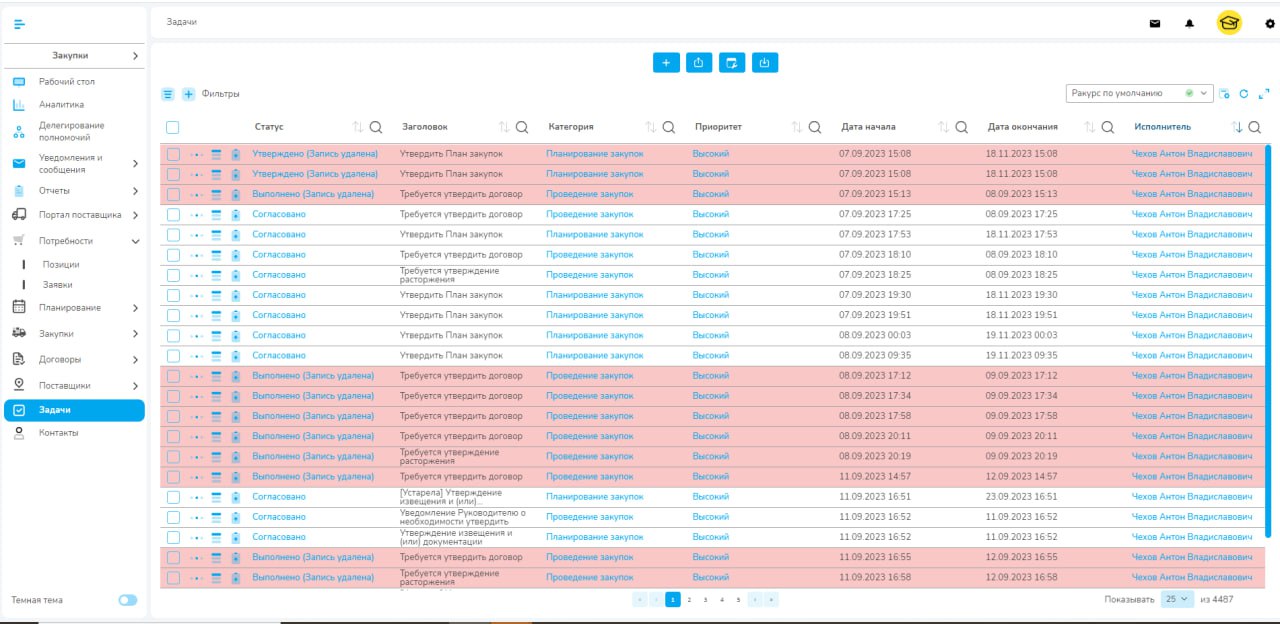Expand the Отчеты submenu
The height and width of the screenshot is (624, 1280).
point(136,191)
